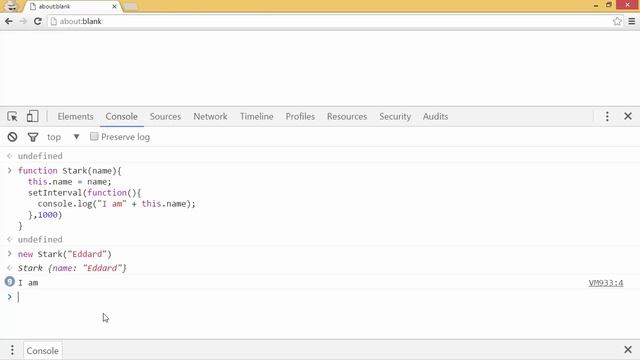This screenshot has width=640, height=360.
Task: Select the Resources tab
Action: coord(347,116)
